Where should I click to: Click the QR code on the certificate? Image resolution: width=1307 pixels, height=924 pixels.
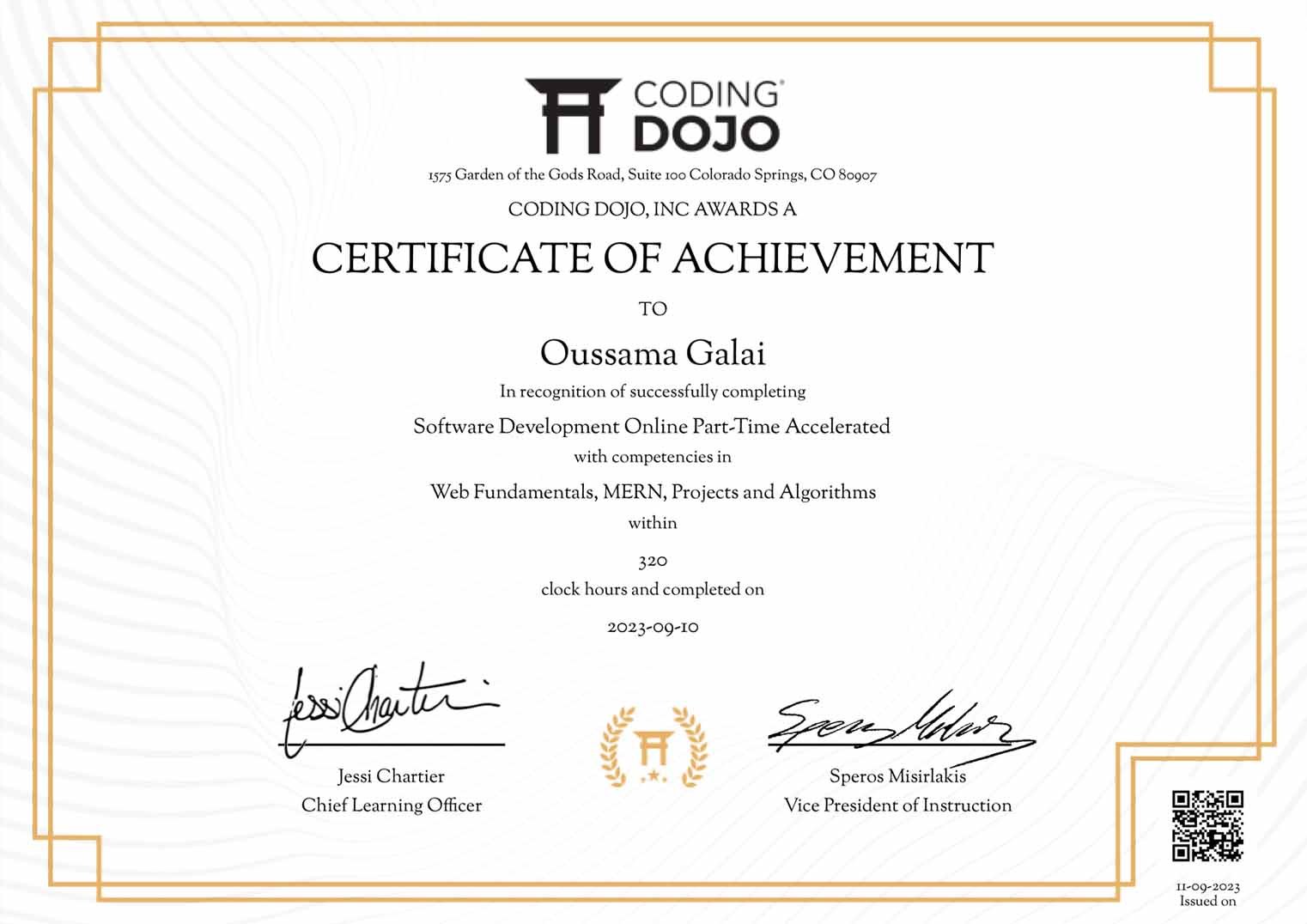pyautogui.click(x=1207, y=826)
